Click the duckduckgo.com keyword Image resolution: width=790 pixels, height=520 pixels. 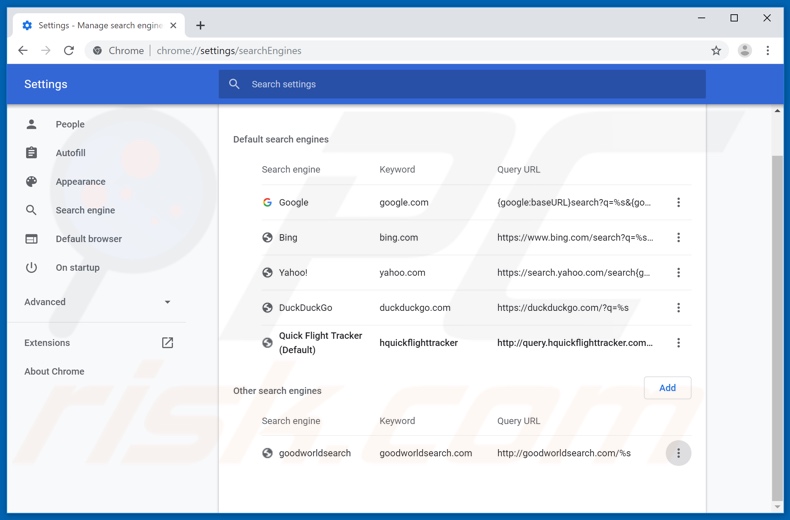point(415,307)
